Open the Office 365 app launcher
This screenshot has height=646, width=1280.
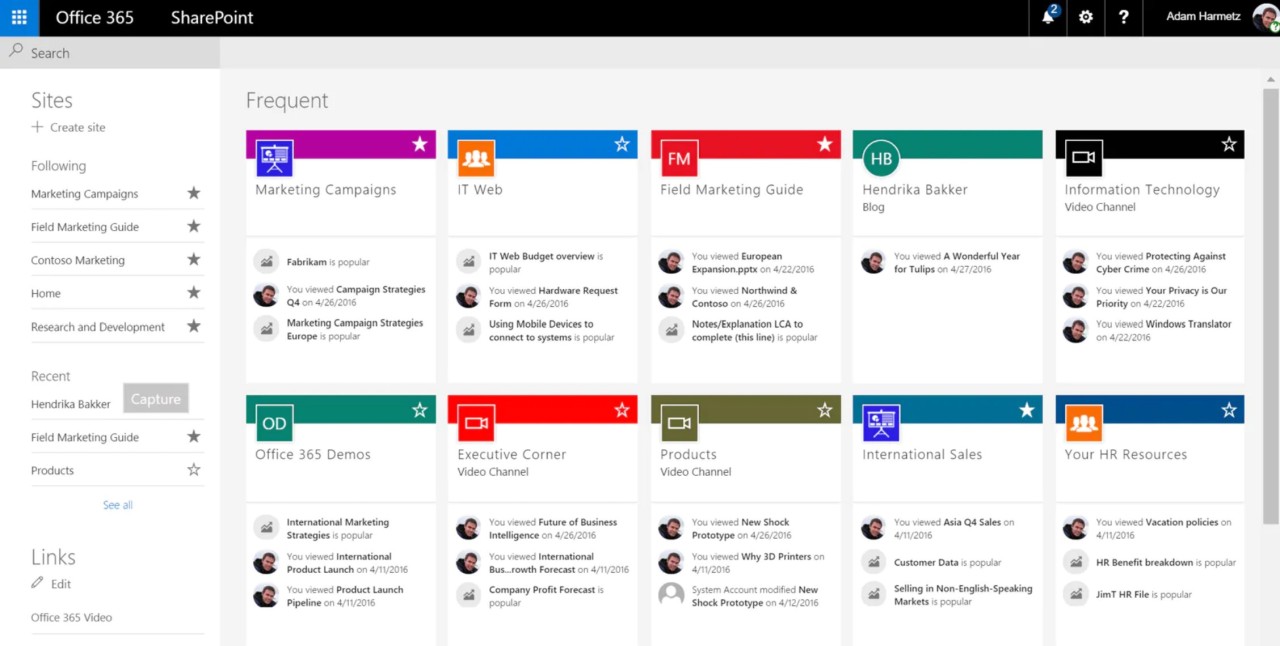click(19, 17)
